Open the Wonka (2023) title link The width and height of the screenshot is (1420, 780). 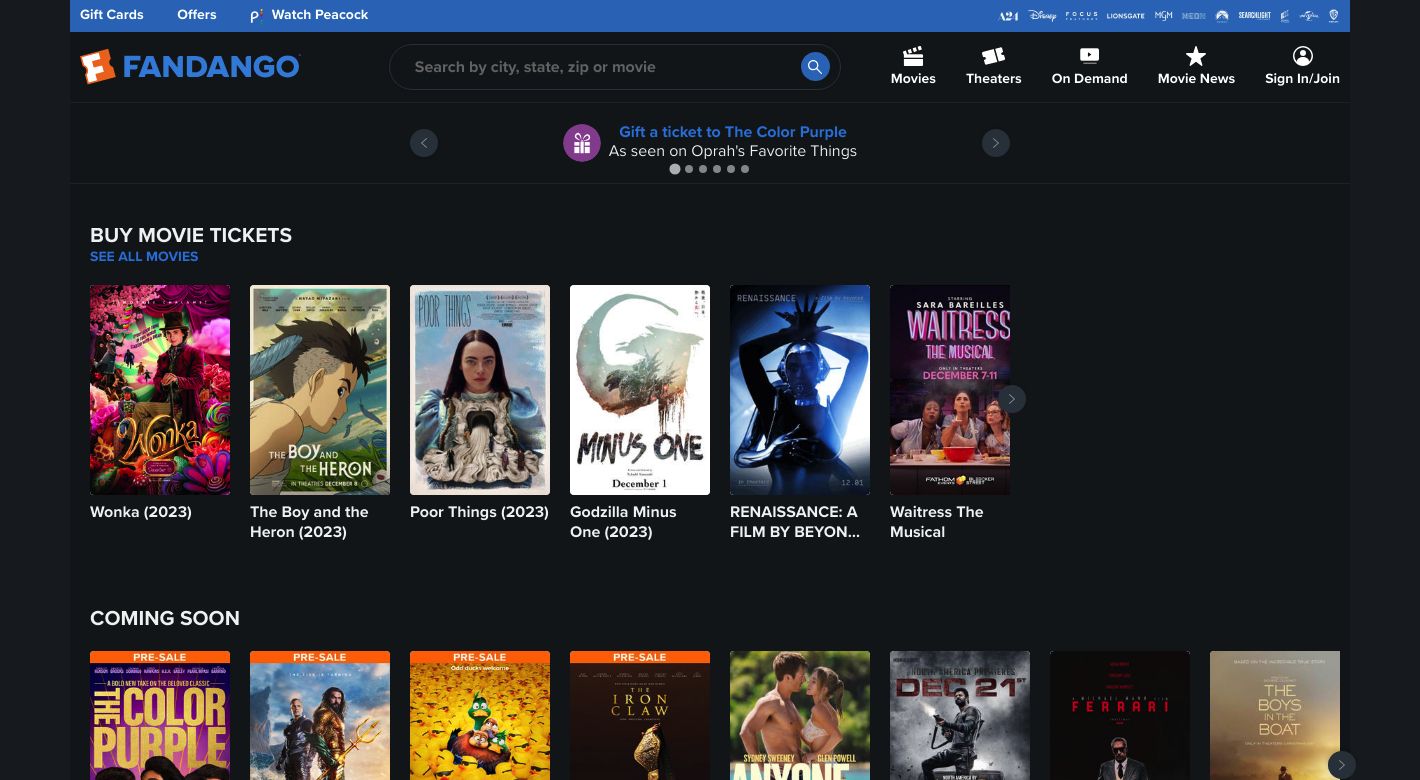click(x=141, y=512)
